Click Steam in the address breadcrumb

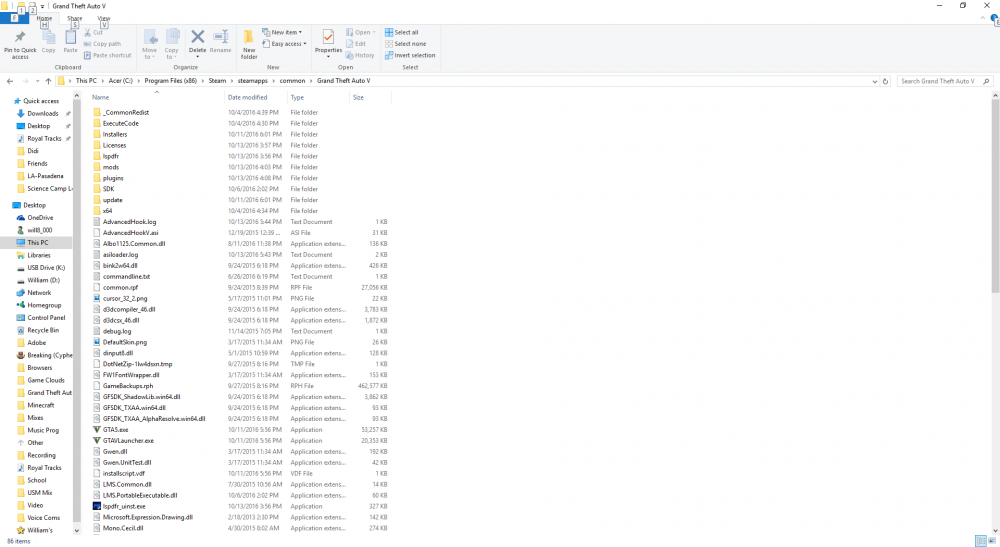(x=217, y=81)
